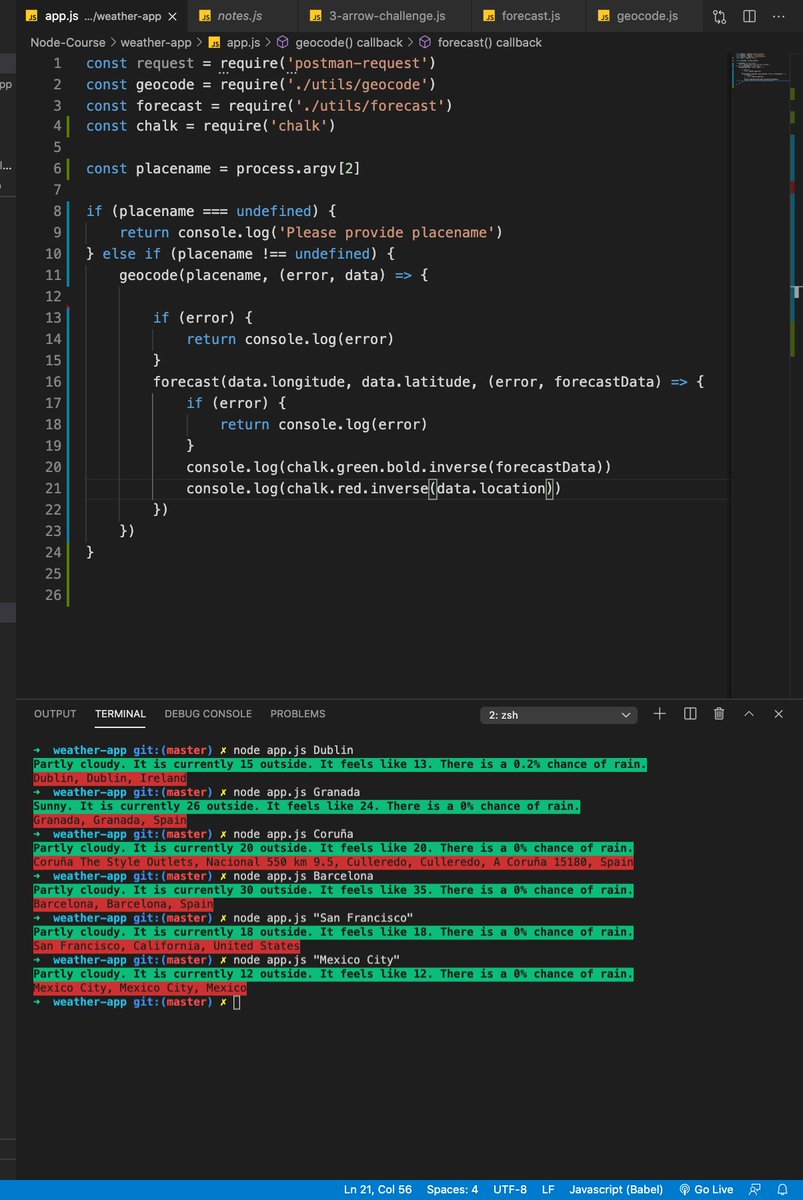Screen dimensions: 803x1200
Task: Click the feedback icon in status bar
Action: (x=753, y=1189)
